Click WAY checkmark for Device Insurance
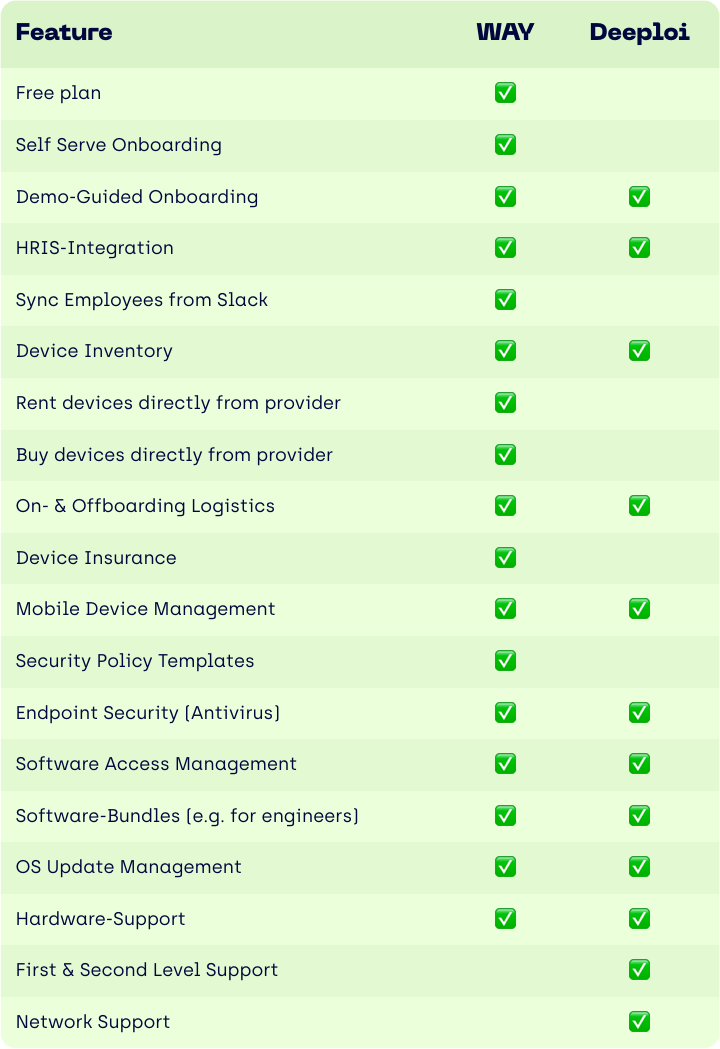The height and width of the screenshot is (1049, 720). pos(505,557)
